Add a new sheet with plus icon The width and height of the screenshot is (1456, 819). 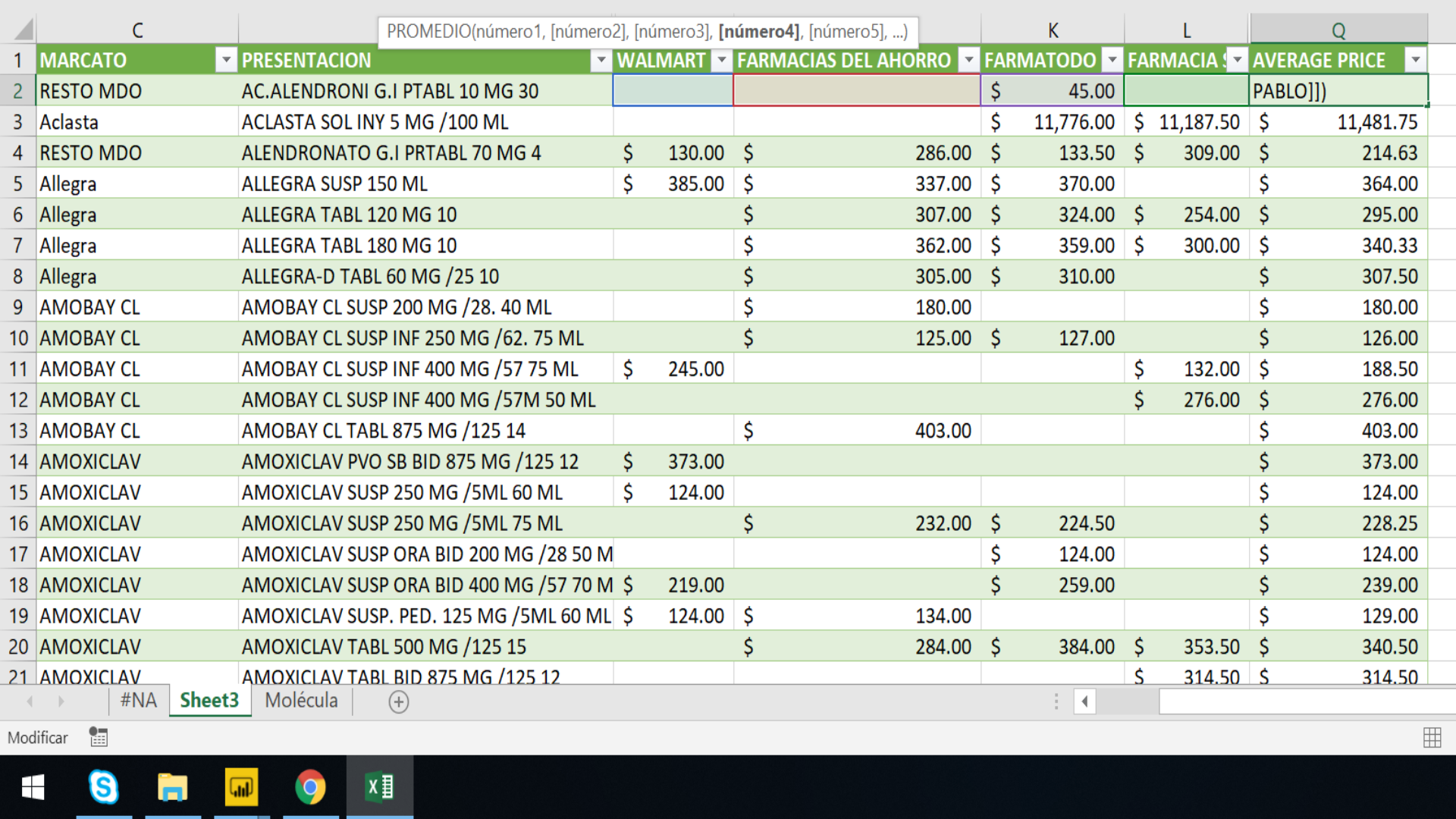(x=399, y=701)
